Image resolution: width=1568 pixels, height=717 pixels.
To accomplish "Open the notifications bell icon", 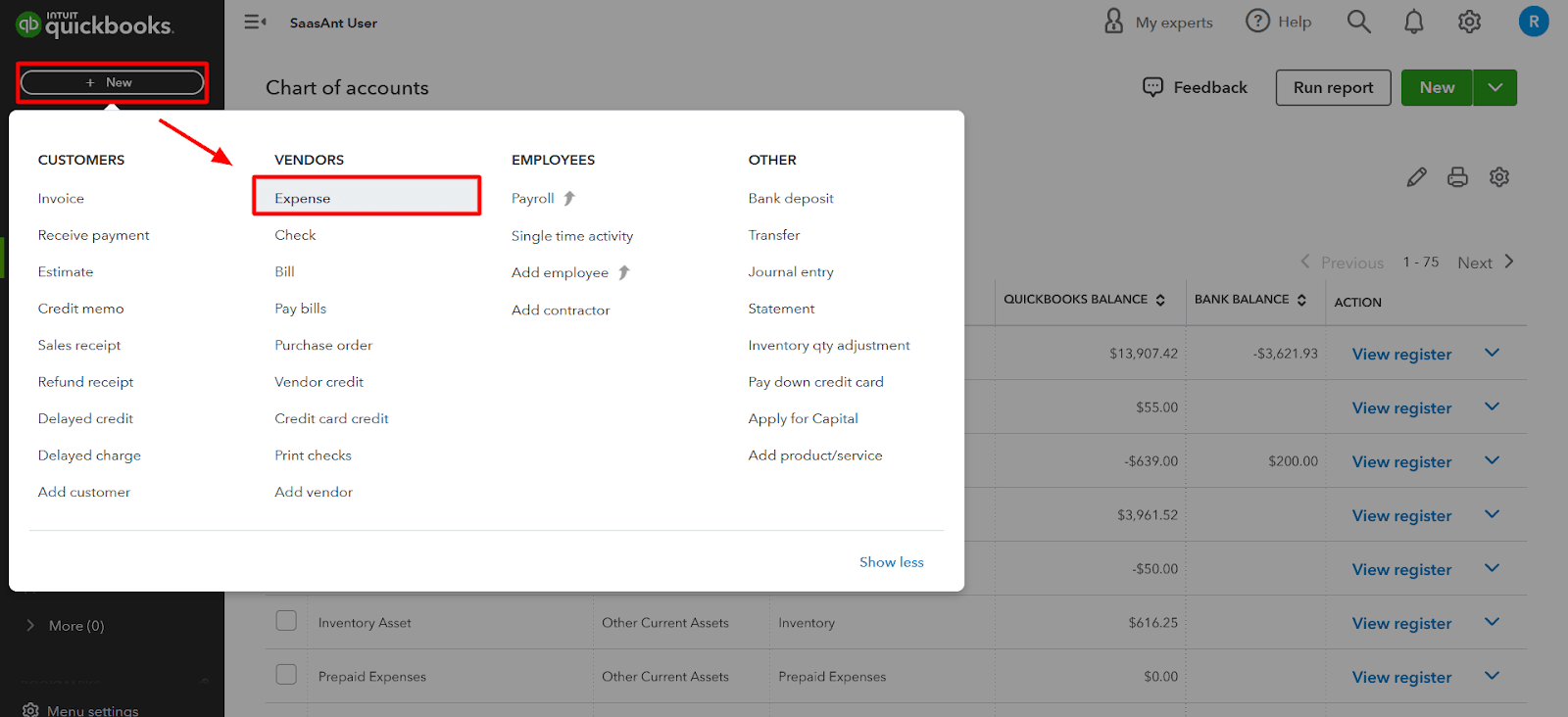I will [x=1413, y=22].
